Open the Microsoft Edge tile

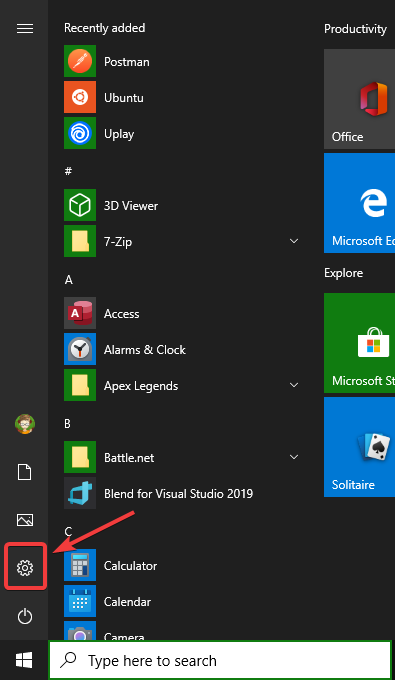pyautogui.click(x=359, y=203)
